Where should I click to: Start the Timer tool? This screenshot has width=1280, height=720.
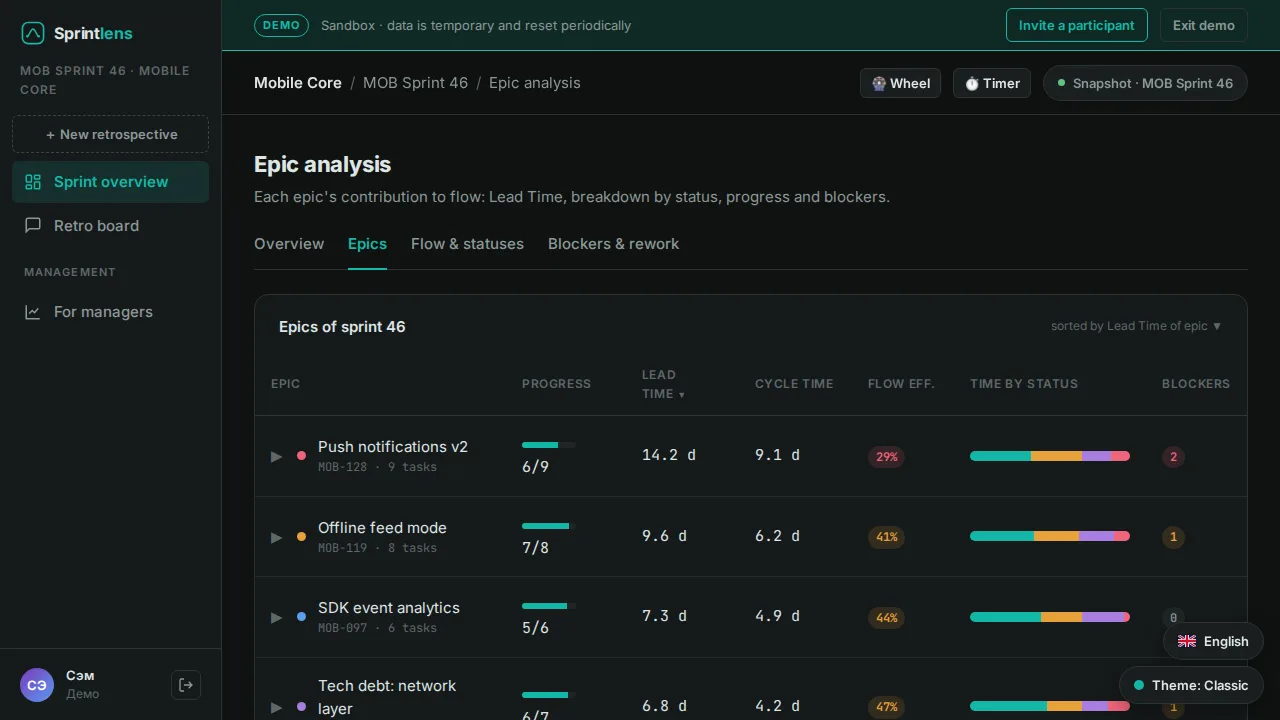tap(992, 83)
